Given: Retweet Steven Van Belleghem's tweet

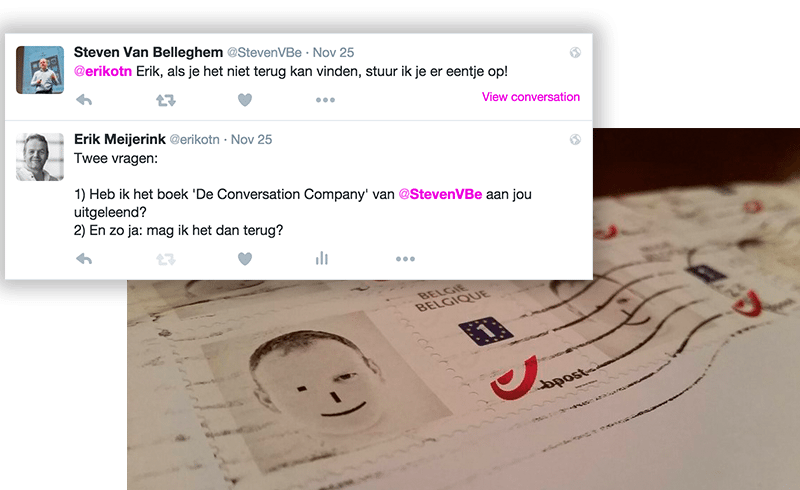Looking at the screenshot, I should point(166,100).
